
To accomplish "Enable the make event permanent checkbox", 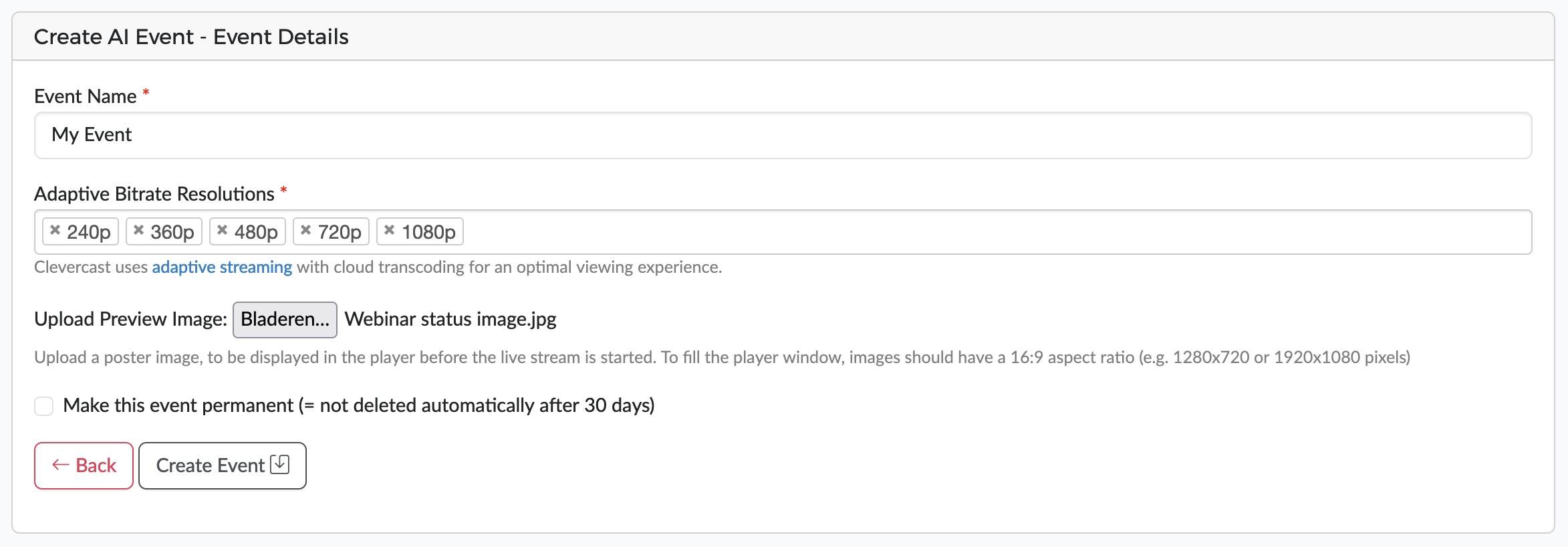I will [x=44, y=406].
